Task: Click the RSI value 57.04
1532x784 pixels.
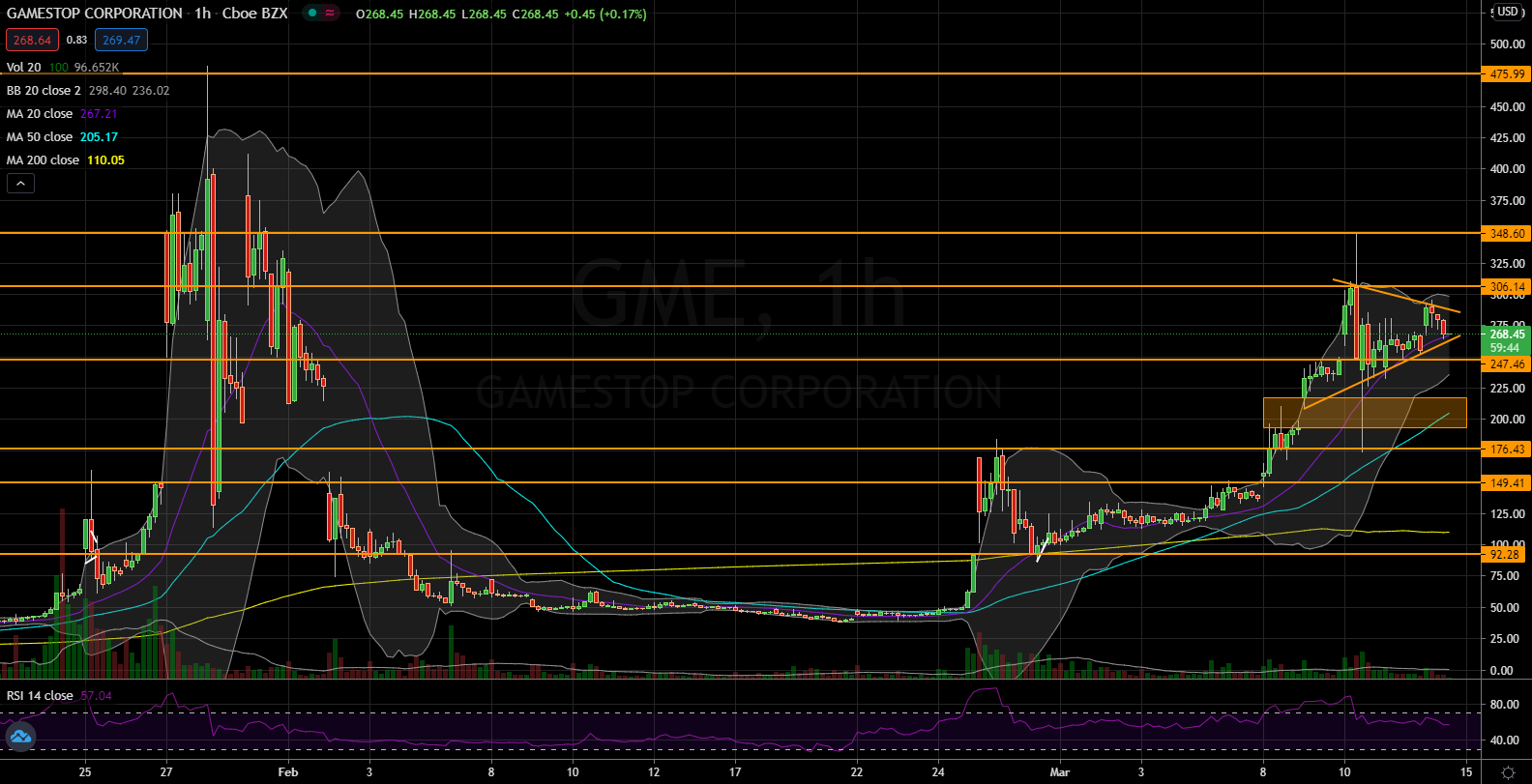Action: pyautogui.click(x=96, y=696)
